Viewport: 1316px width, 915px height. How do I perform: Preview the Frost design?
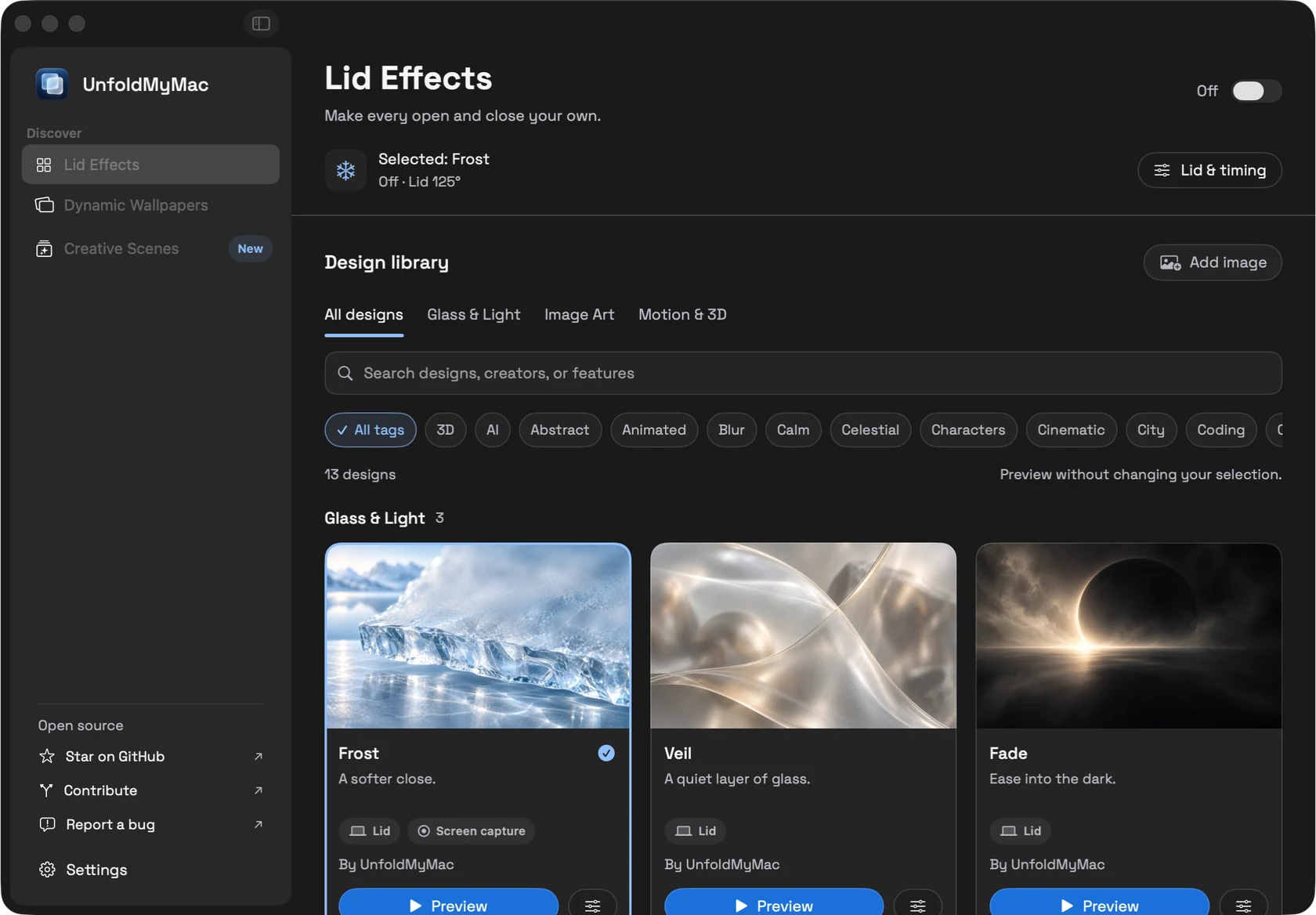(x=448, y=905)
